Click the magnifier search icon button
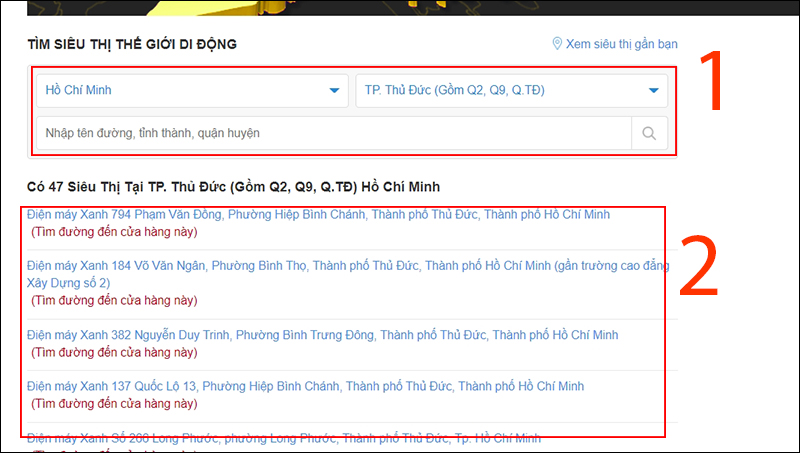 tap(649, 133)
